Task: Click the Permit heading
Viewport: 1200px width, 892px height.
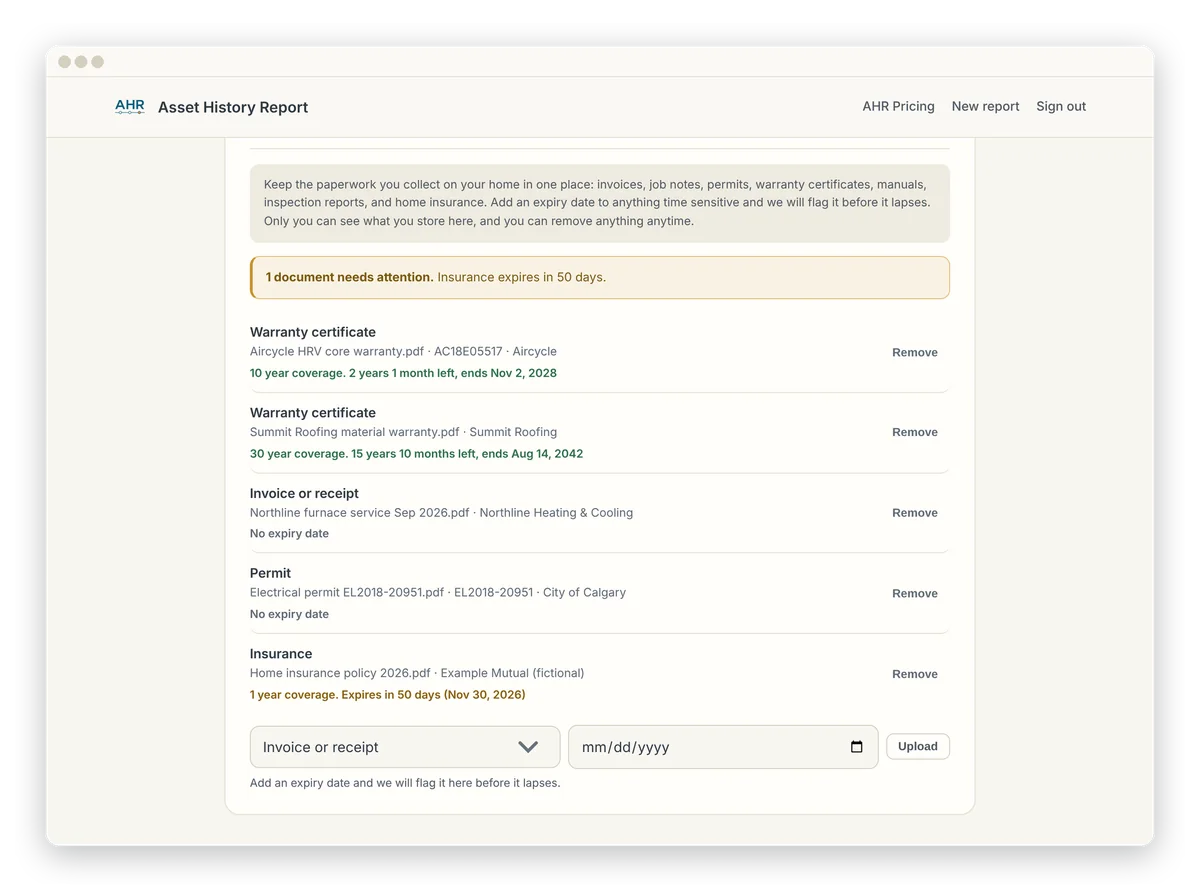Action: point(270,573)
